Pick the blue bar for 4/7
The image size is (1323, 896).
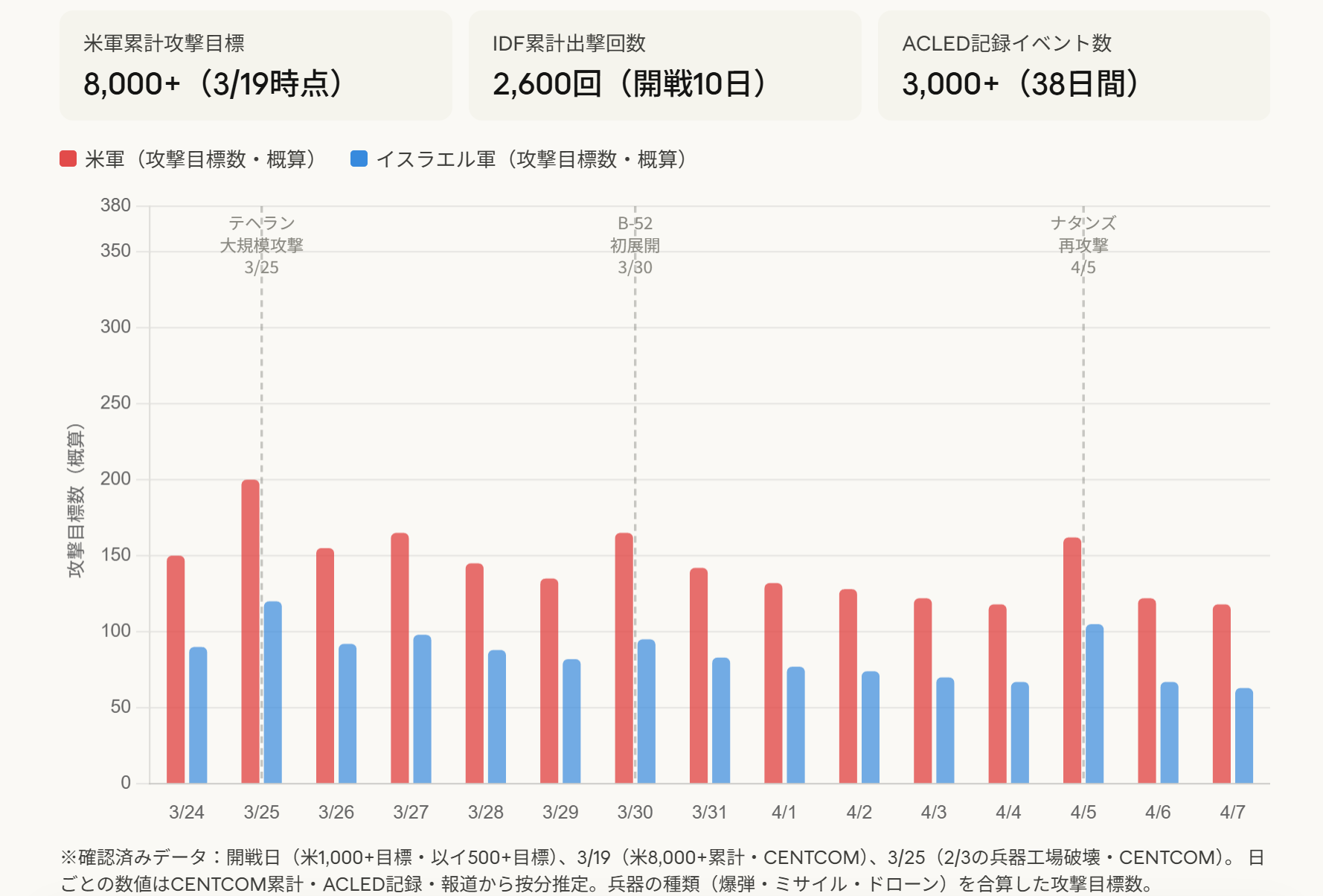1243,735
